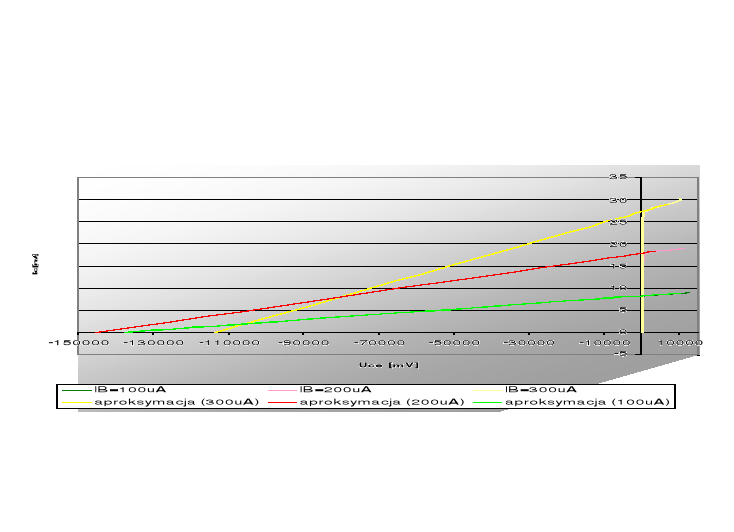Click the green curve's right end
This screenshot has height=532, width=734.
(689, 292)
